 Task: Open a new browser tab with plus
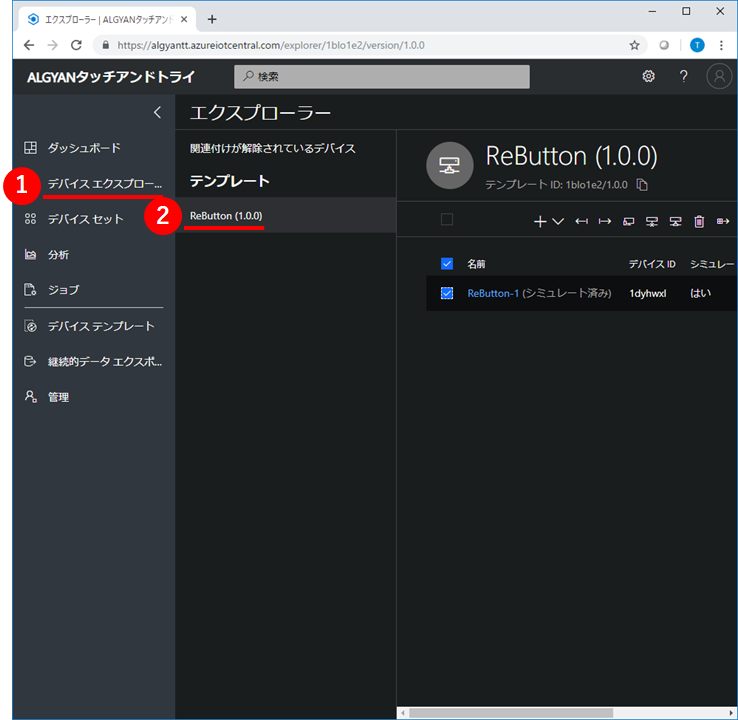212,19
